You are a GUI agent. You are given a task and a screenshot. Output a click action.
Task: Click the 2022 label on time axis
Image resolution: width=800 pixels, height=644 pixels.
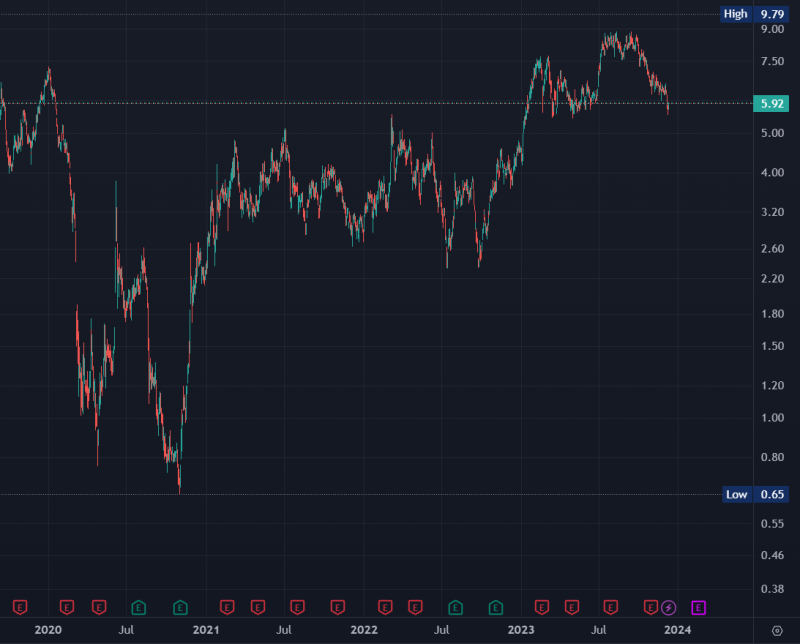[x=363, y=629]
